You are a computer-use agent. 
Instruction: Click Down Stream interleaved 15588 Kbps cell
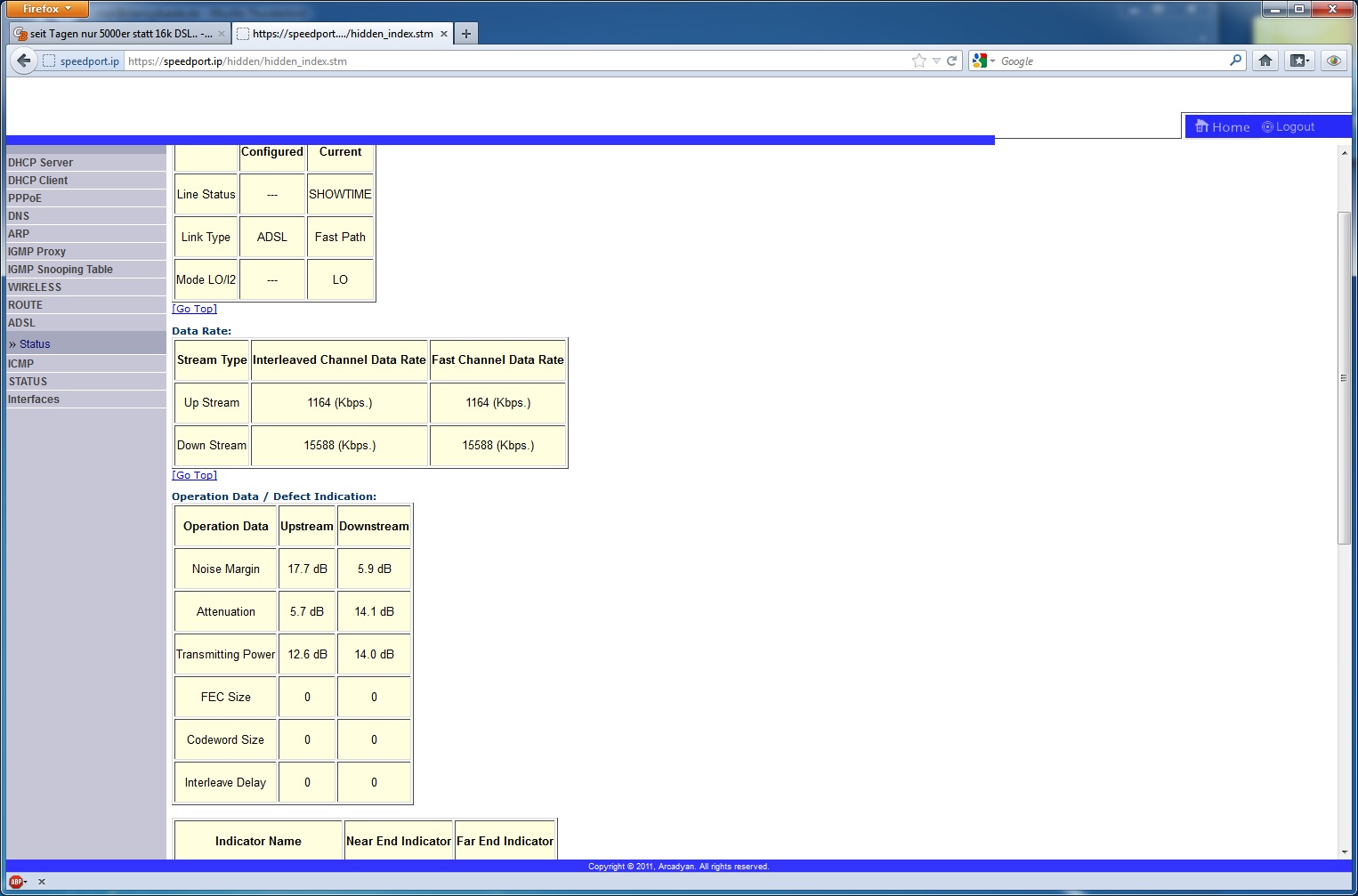[340, 445]
